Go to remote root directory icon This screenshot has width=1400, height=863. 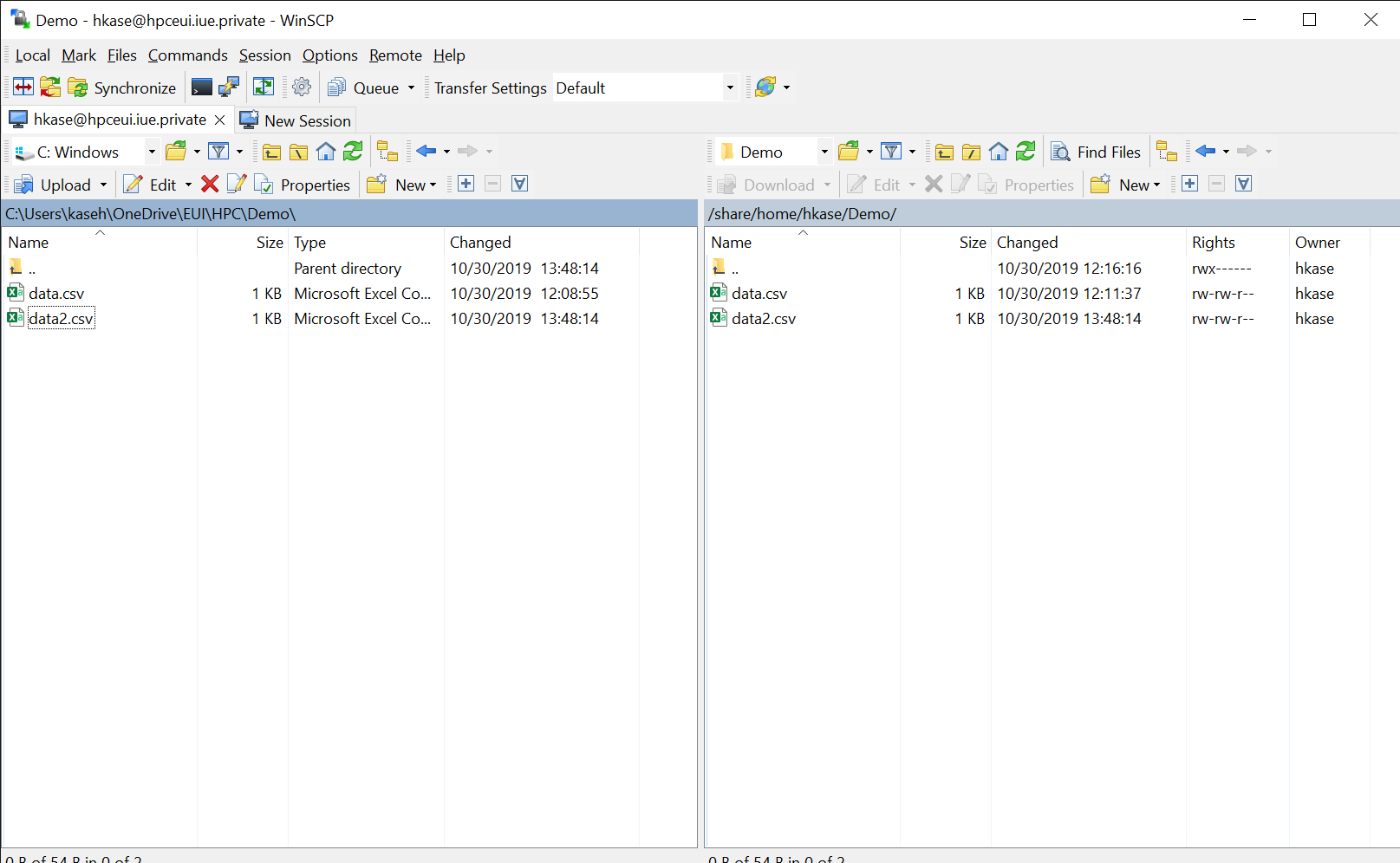972,152
